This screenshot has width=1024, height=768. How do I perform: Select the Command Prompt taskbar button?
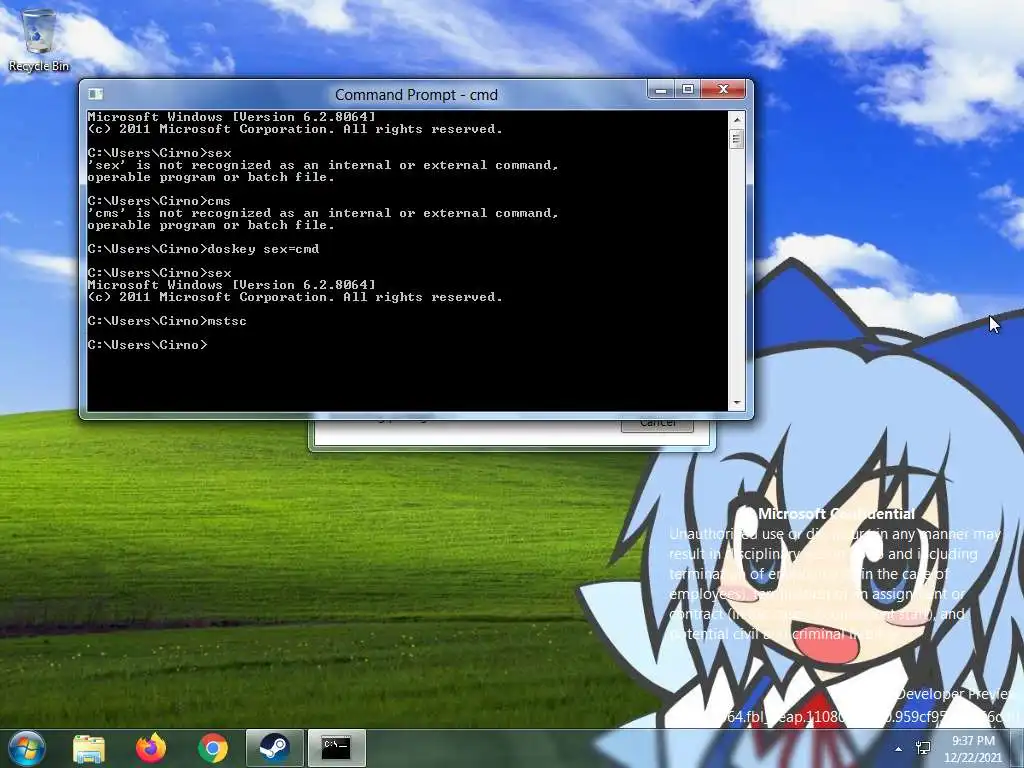tap(336, 748)
